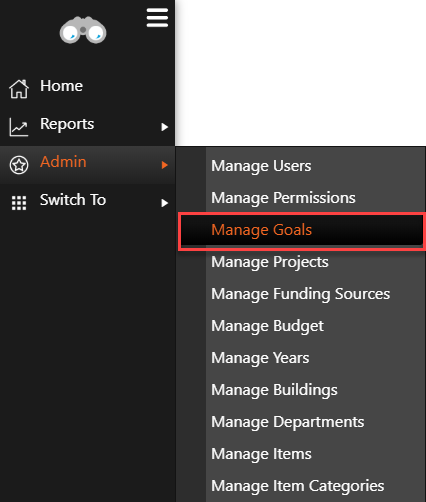Click the Reports chart icon
This screenshot has width=426, height=502.
[x=19, y=127]
